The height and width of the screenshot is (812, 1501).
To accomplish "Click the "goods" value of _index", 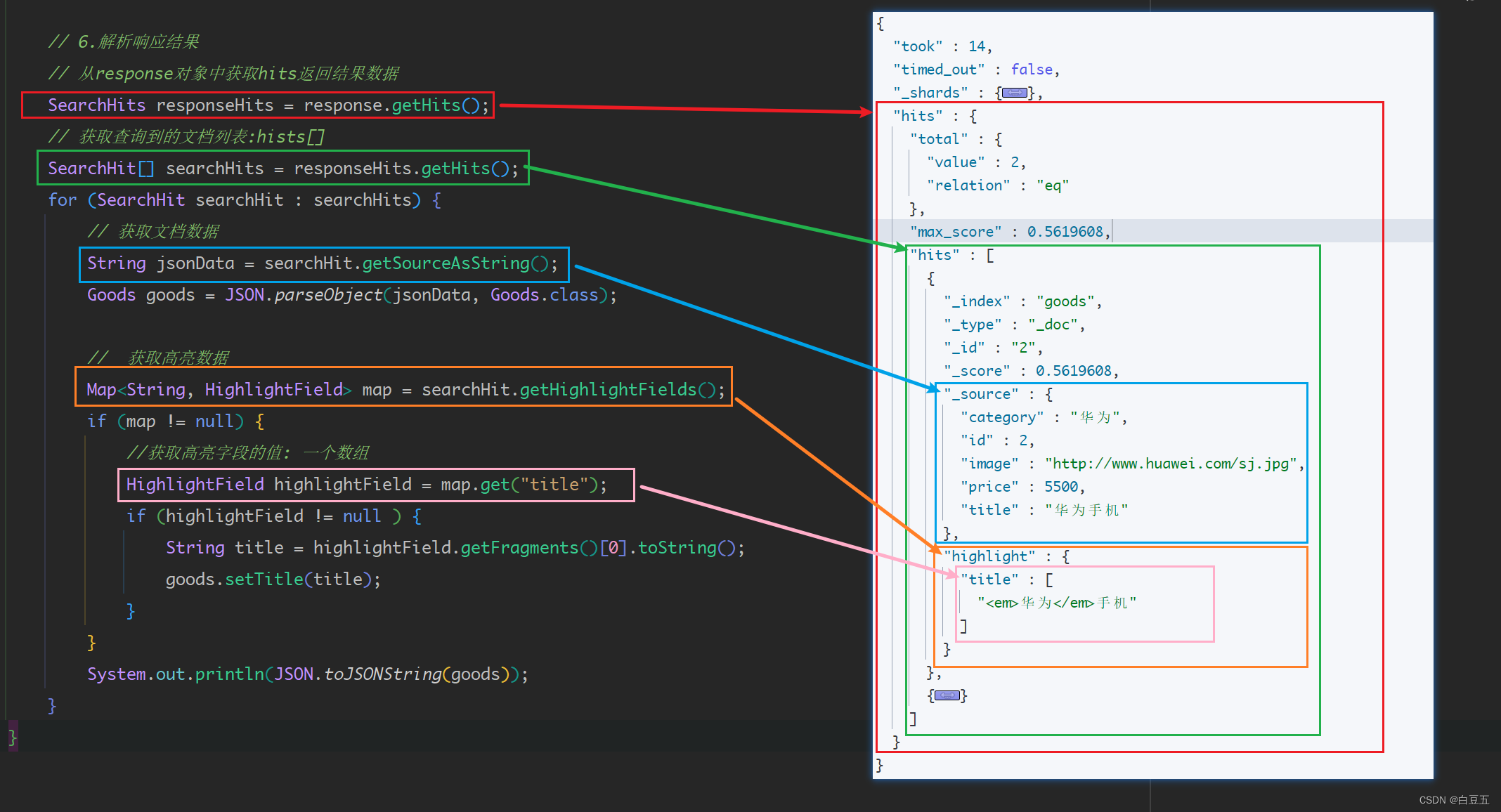I will coord(1065,301).
